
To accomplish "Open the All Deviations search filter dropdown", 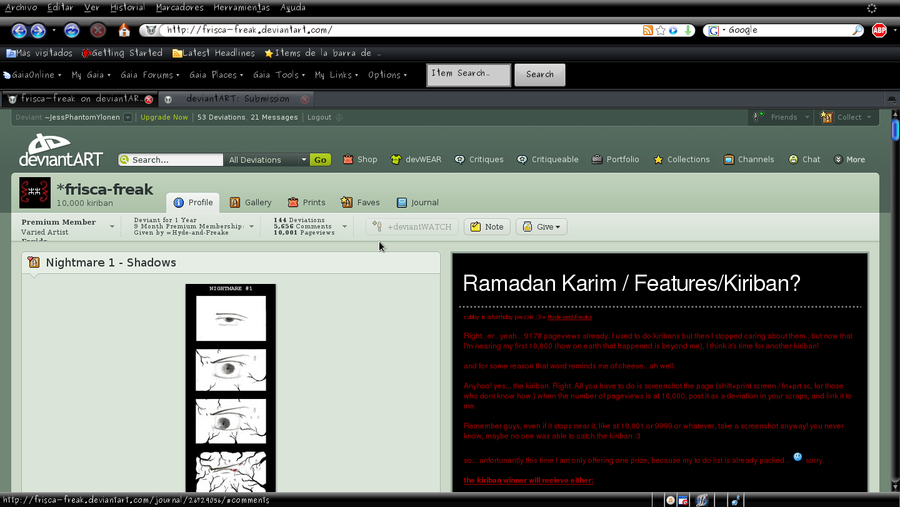I will click(266, 160).
